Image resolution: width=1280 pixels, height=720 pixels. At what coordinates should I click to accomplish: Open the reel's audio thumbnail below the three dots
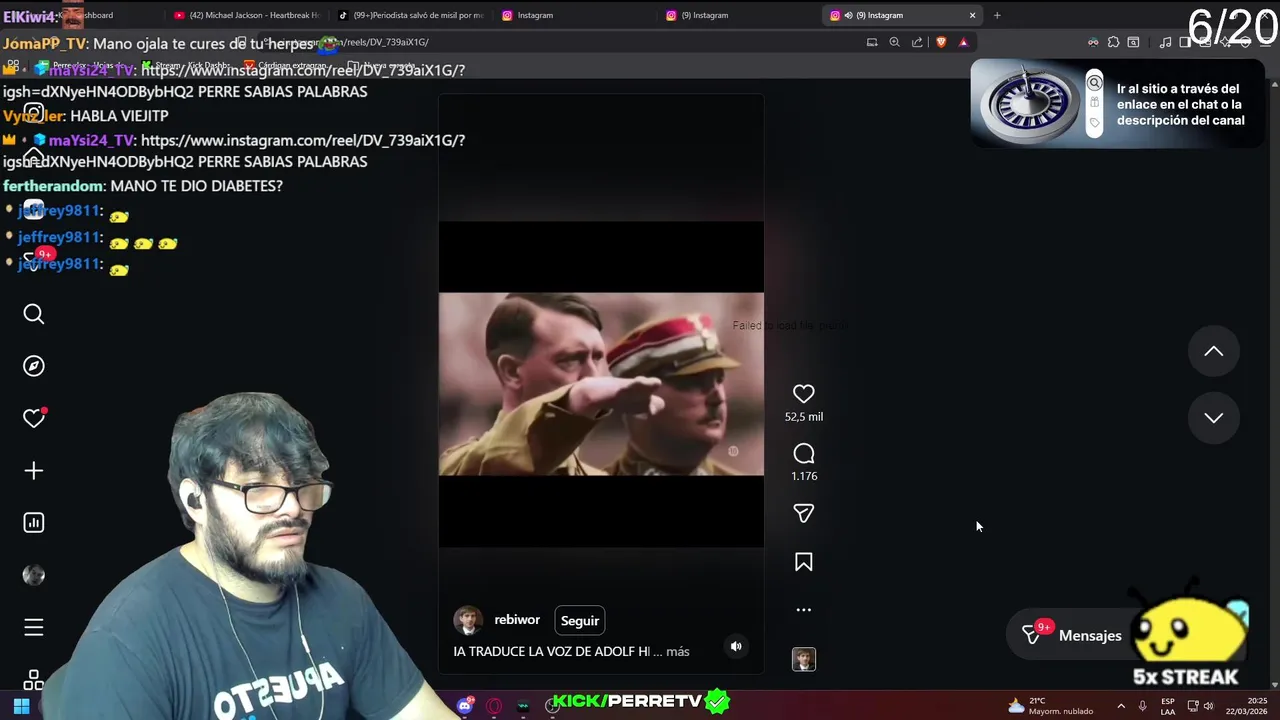point(804,659)
